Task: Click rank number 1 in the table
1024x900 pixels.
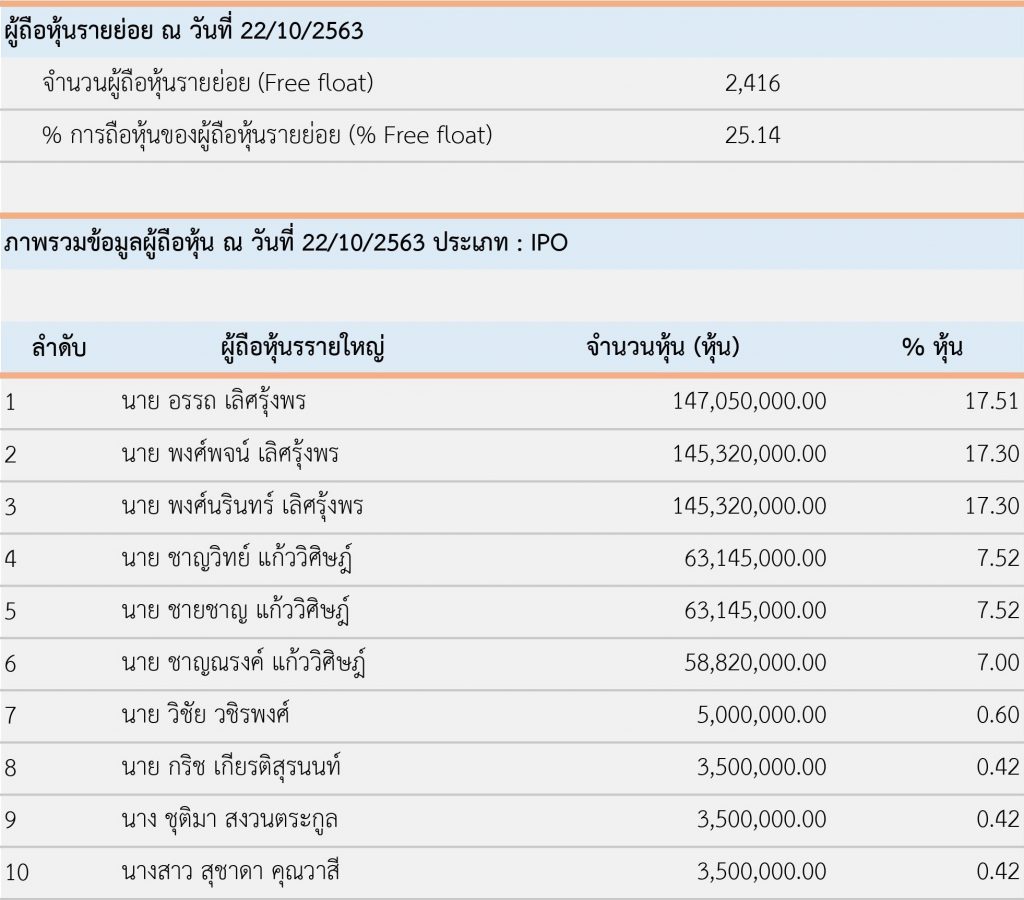Action: 10,402
